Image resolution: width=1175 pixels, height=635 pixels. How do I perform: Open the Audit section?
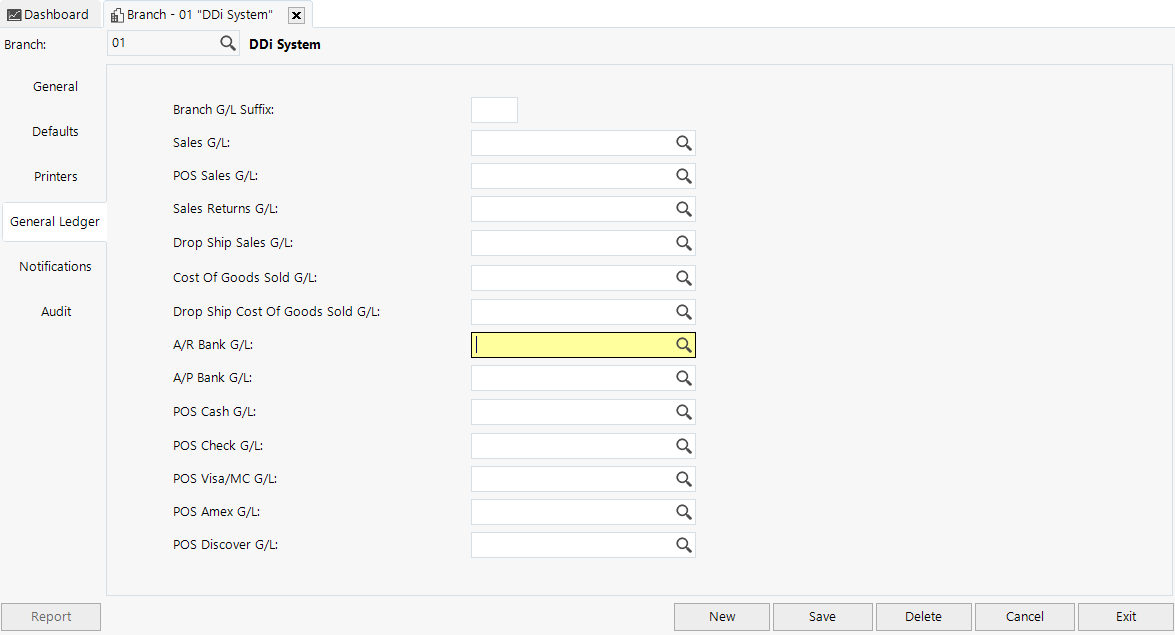coord(55,311)
